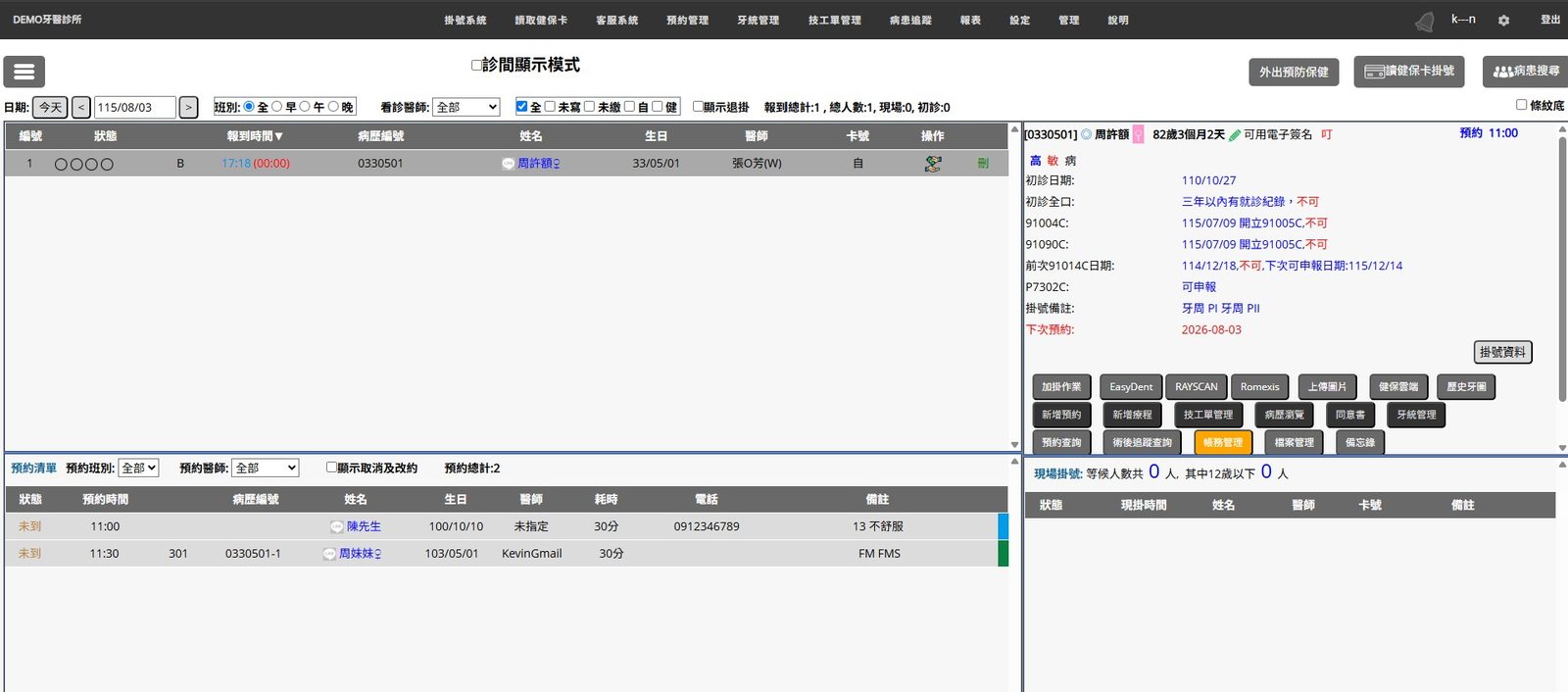Click the 外出預防保健 button
The width and height of the screenshot is (1568, 692).
pos(1294,72)
